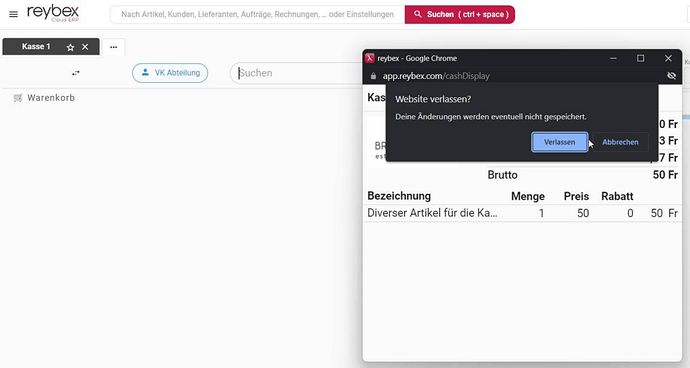Favorite the Kasse 1 tab with star
Screen dimensions: 690x368
[x=70, y=47]
